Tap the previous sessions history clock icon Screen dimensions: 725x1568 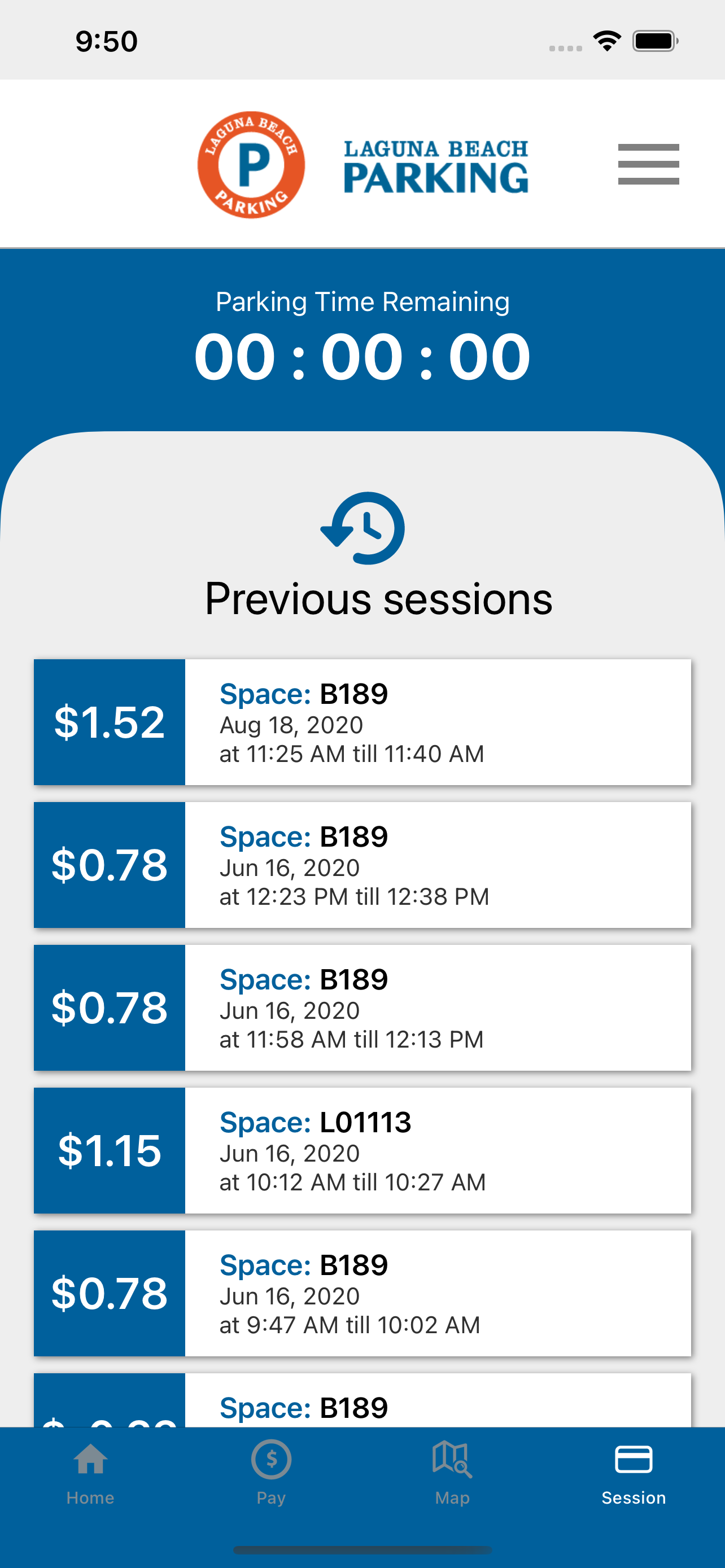point(363,528)
